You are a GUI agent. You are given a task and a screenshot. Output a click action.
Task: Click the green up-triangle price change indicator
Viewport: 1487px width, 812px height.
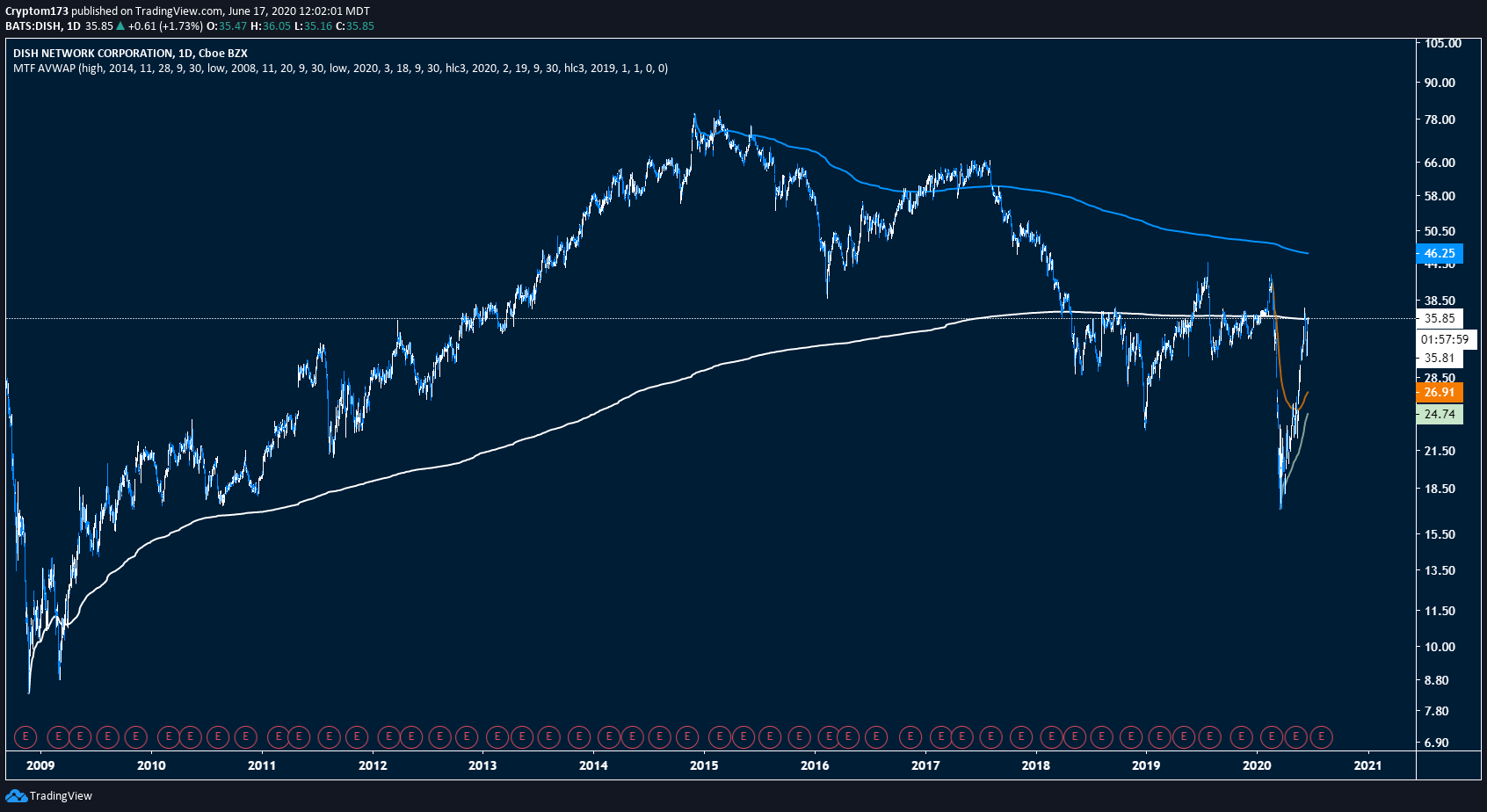(x=120, y=25)
